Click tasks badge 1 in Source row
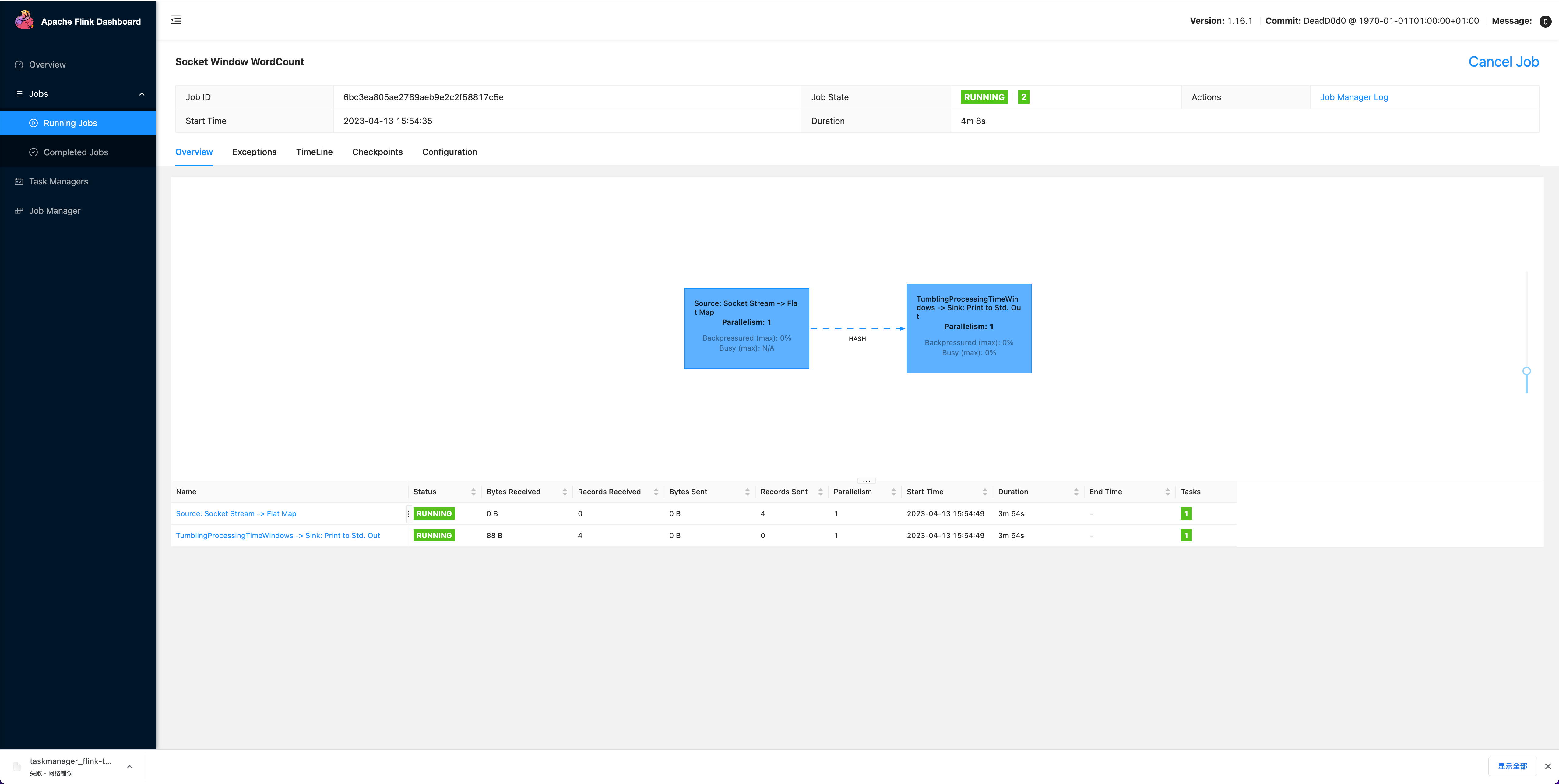The width and height of the screenshot is (1559, 784). 1186,514
